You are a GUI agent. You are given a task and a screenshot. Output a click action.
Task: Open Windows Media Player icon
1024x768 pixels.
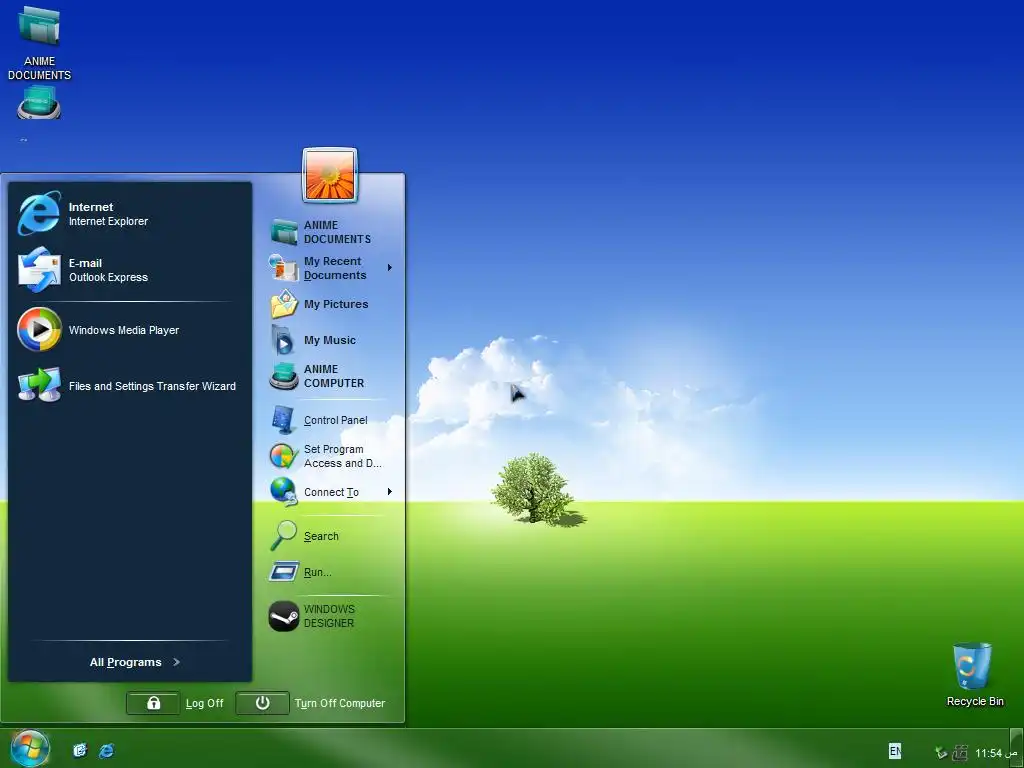tap(39, 330)
